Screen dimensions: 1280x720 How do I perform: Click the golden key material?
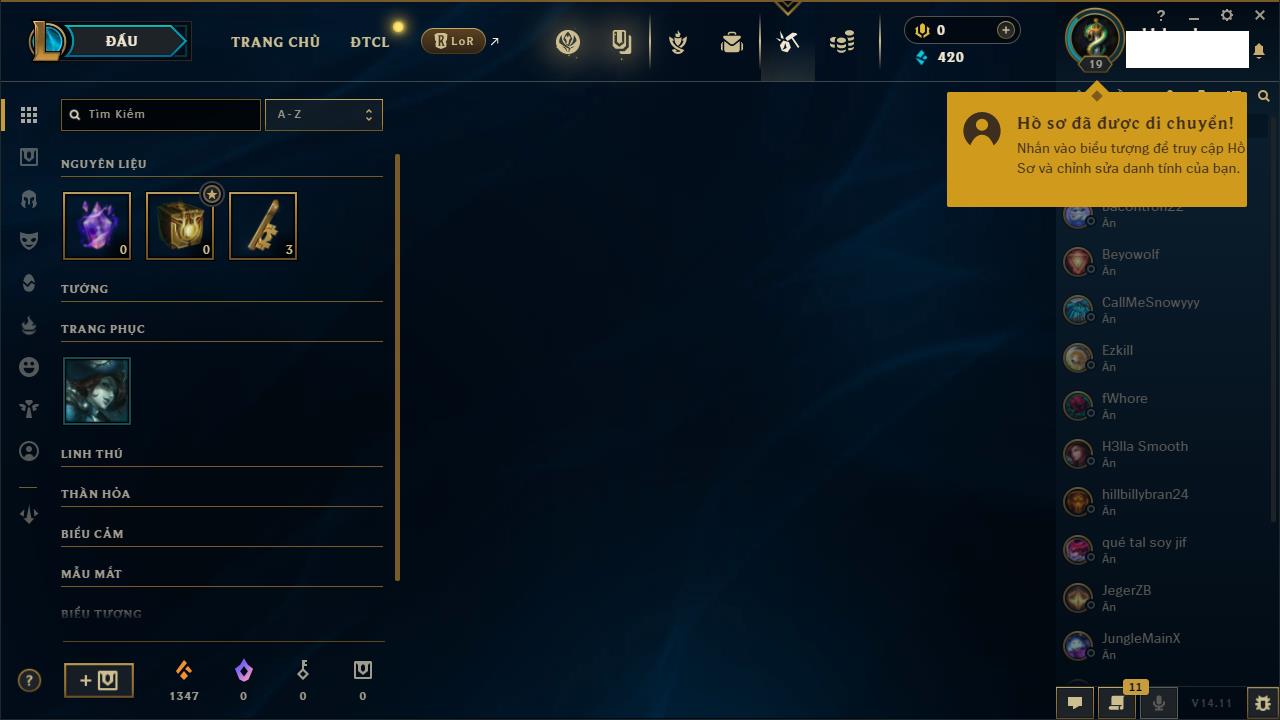click(263, 226)
